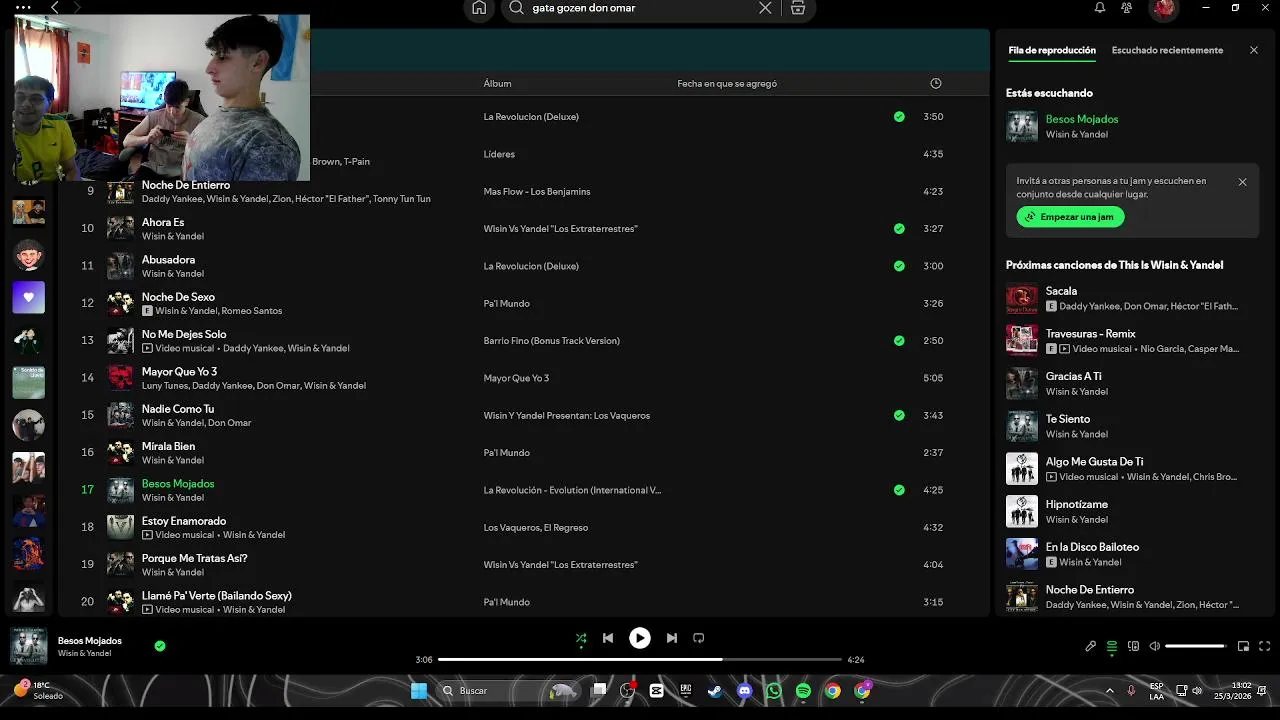Sort by Fecha en que se agregó
1280x720 pixels.
(727, 84)
